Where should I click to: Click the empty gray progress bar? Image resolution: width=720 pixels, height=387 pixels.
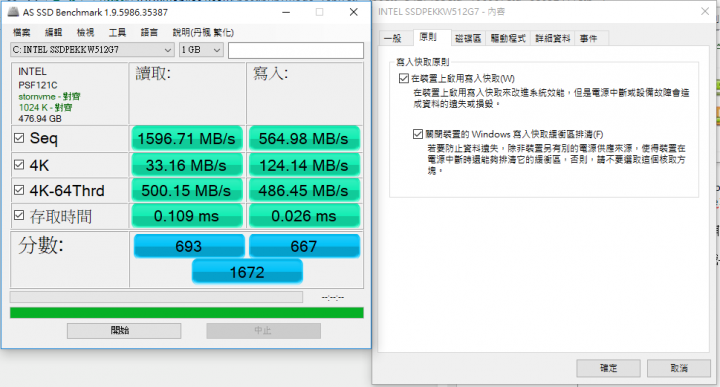pos(156,297)
